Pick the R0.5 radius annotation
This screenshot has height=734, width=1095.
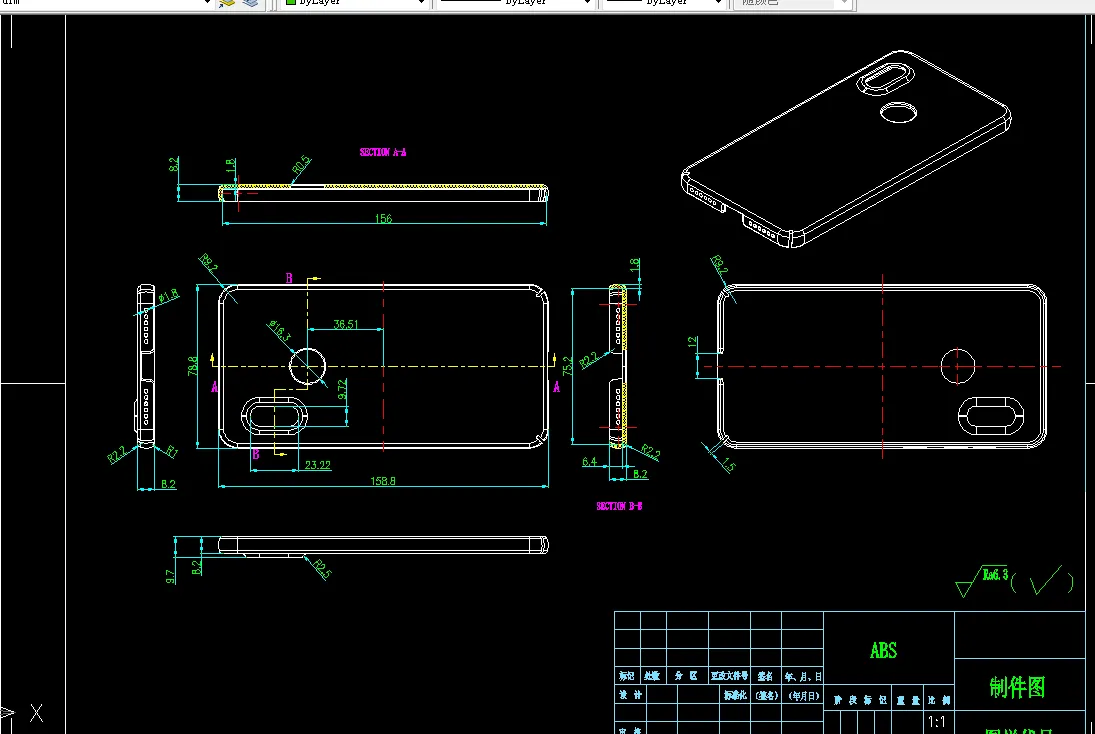pos(301,165)
